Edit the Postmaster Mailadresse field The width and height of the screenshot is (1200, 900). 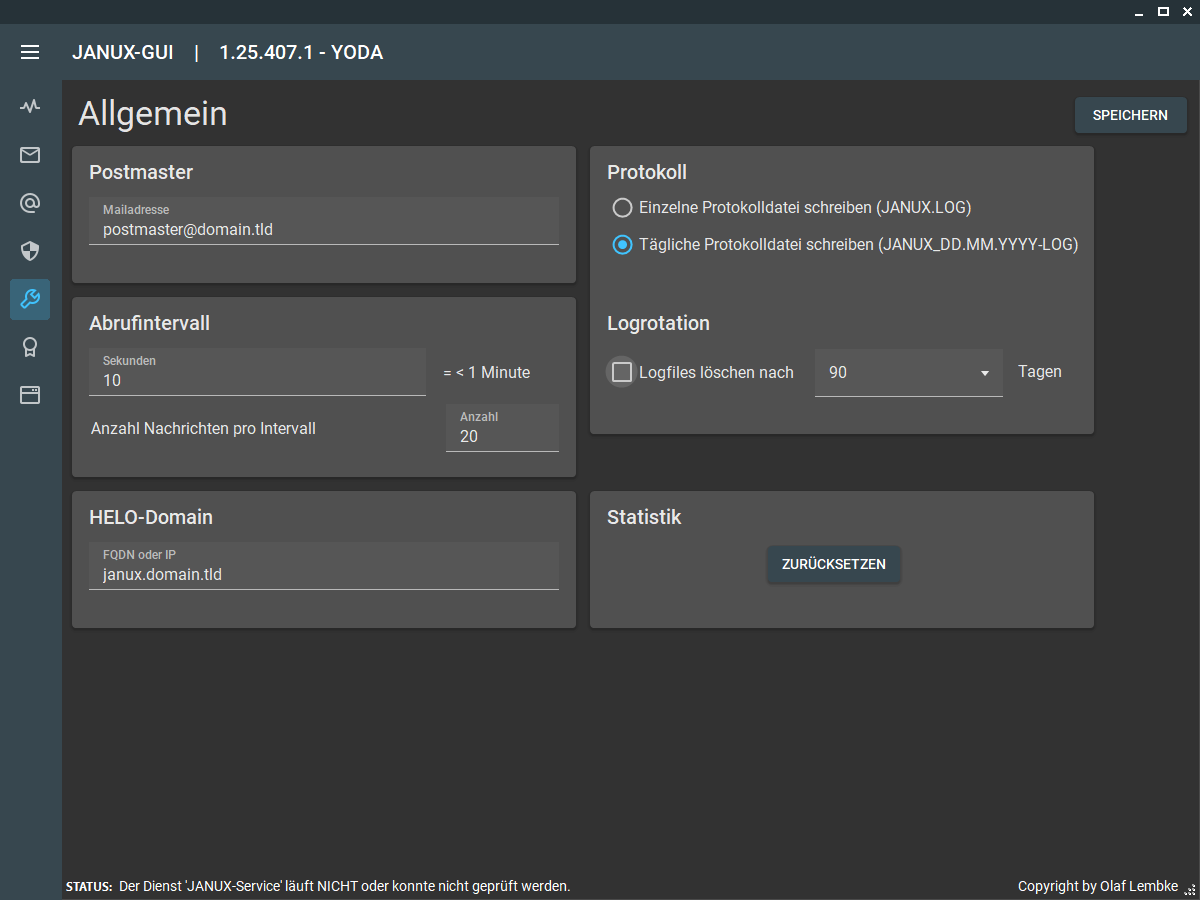coord(324,230)
